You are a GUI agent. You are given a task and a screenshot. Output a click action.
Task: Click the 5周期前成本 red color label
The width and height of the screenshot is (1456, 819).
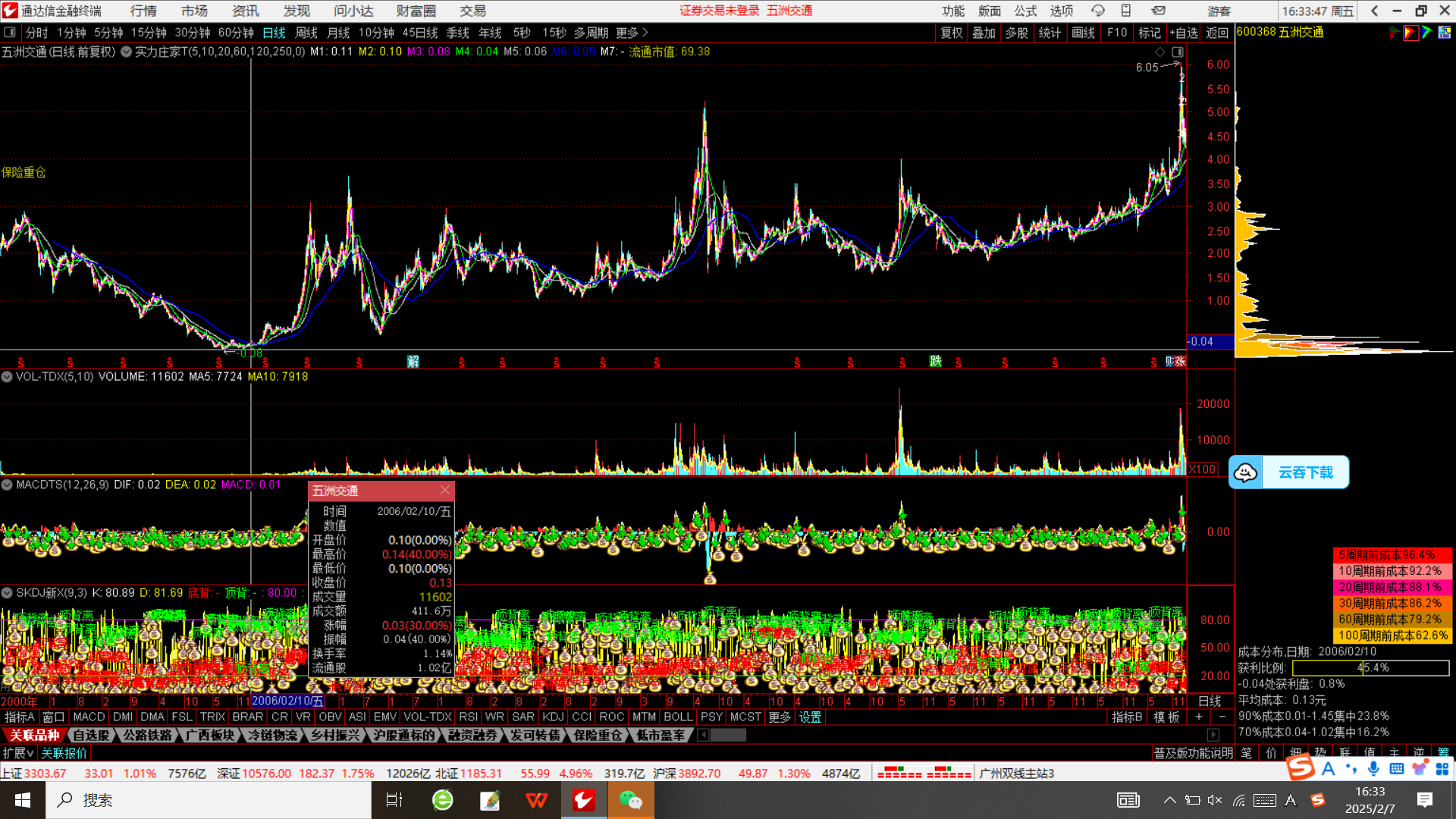[1392, 555]
